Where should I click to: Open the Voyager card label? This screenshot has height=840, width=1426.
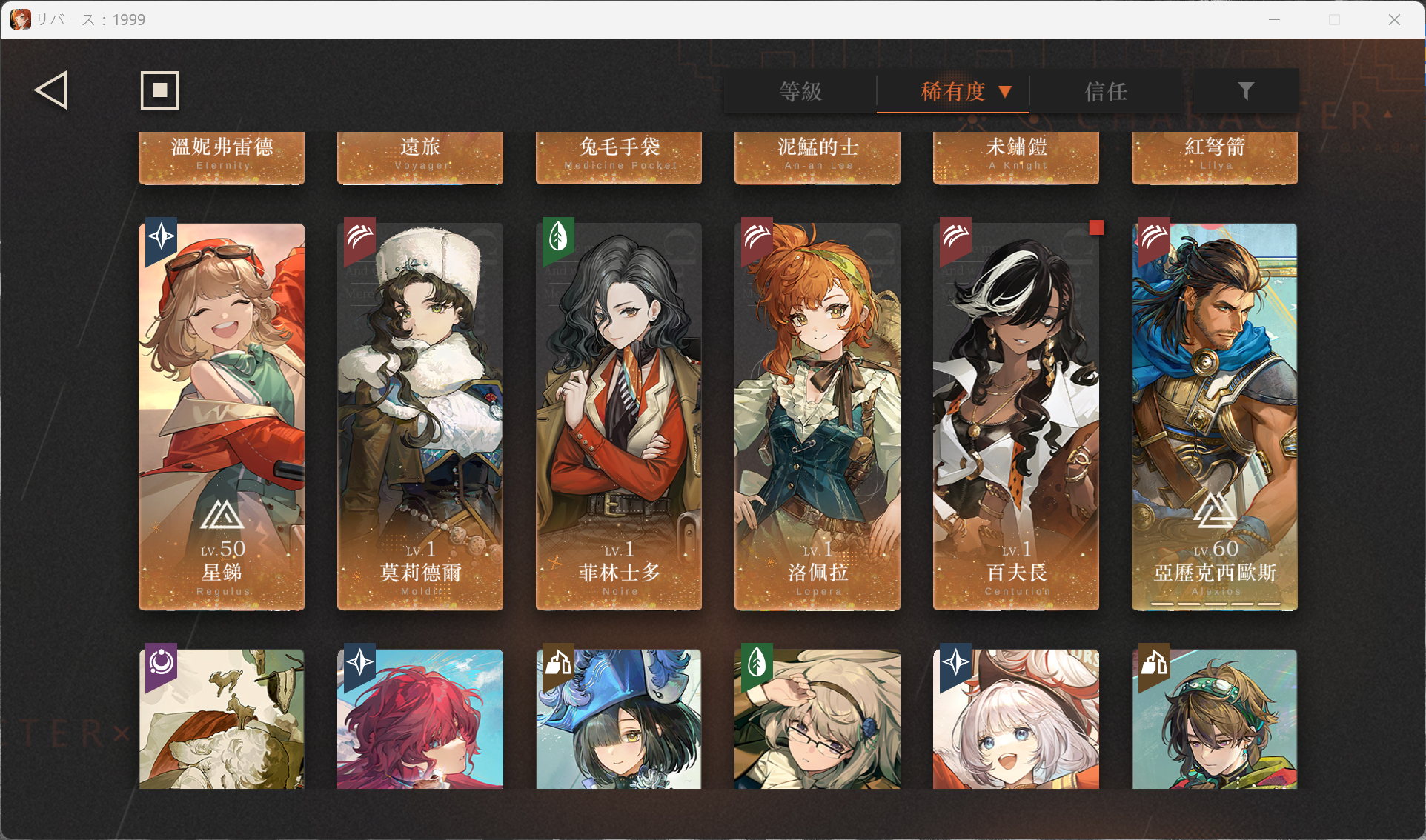tap(420, 157)
